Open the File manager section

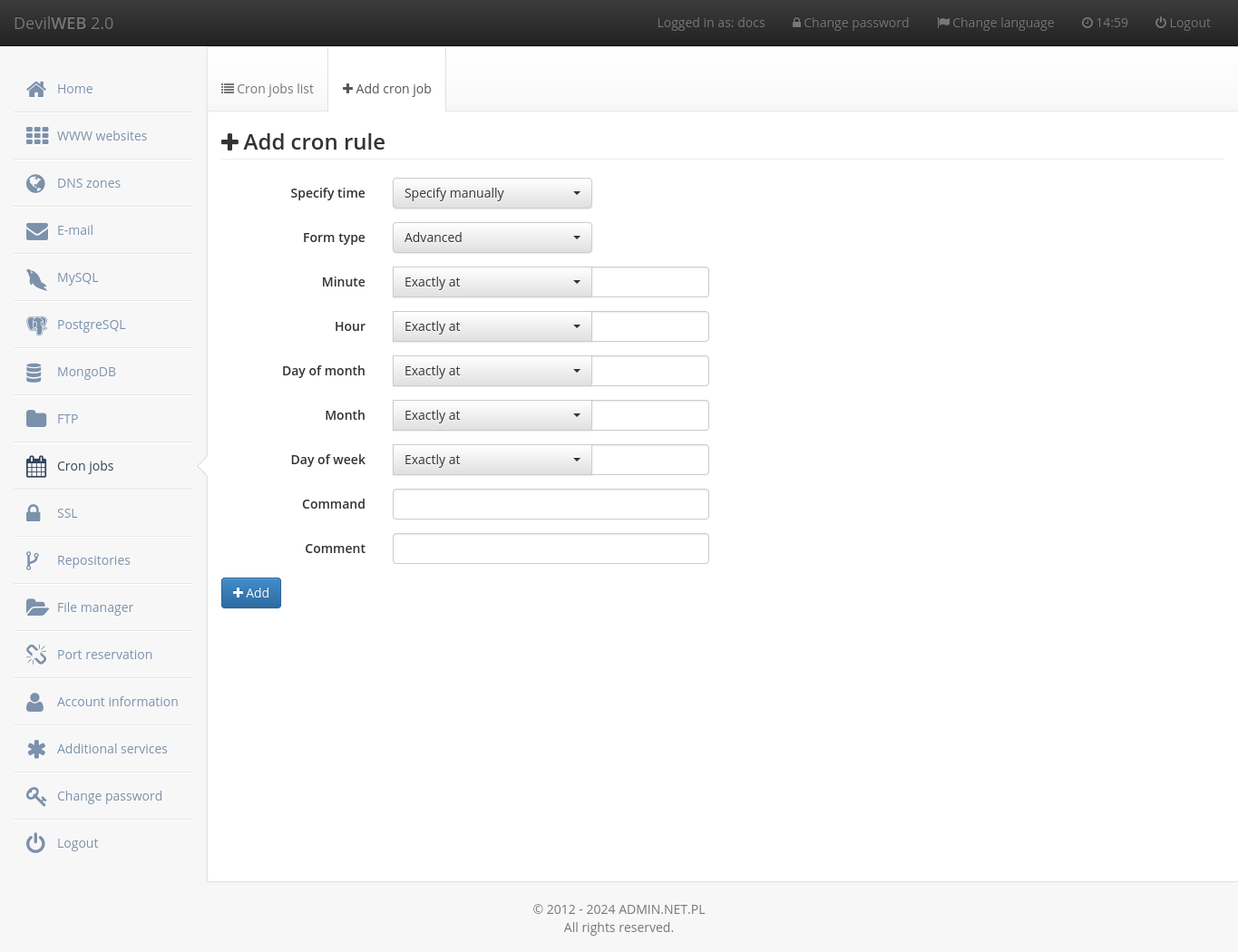click(x=94, y=607)
